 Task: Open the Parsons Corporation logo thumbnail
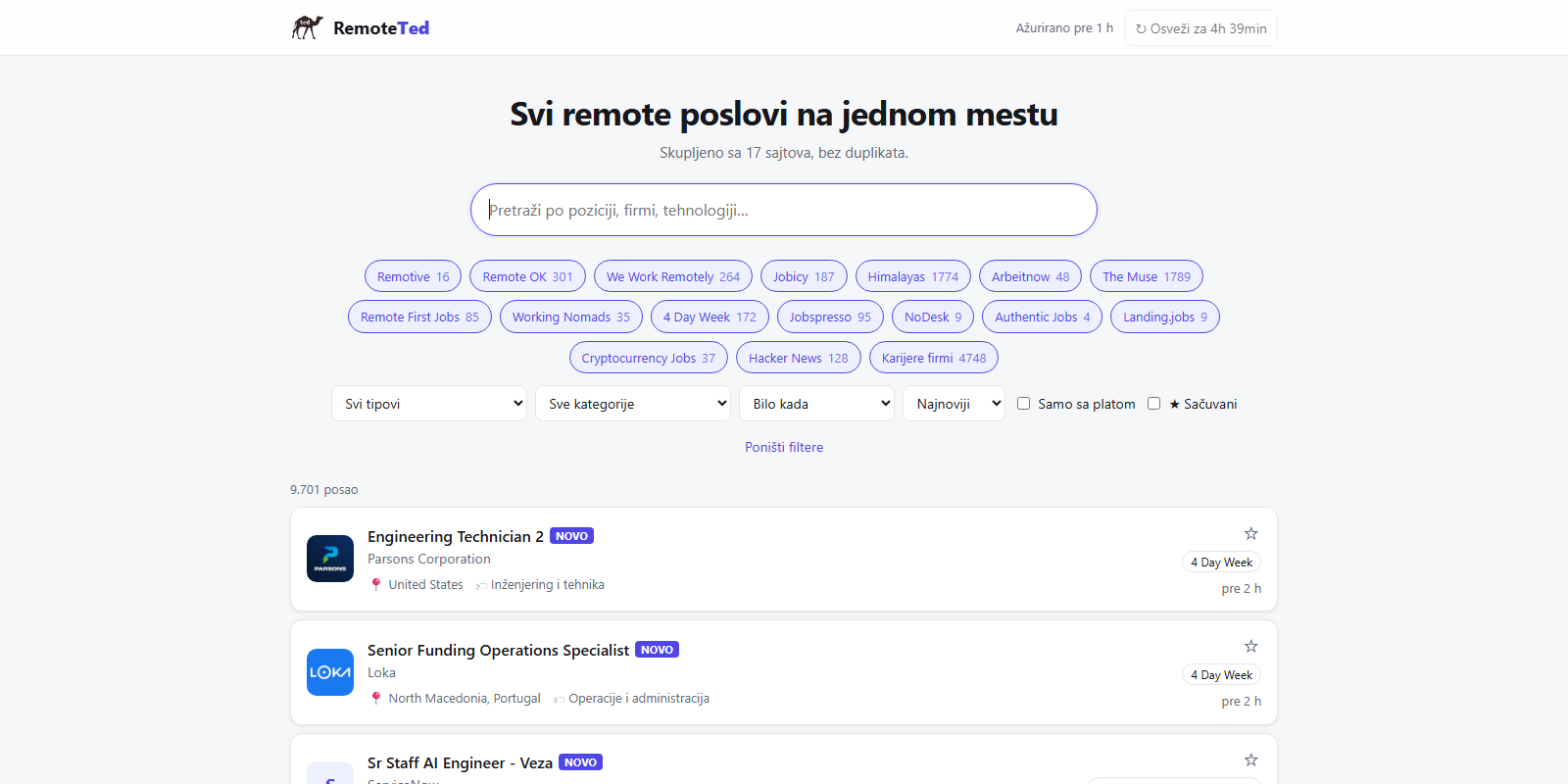(330, 559)
